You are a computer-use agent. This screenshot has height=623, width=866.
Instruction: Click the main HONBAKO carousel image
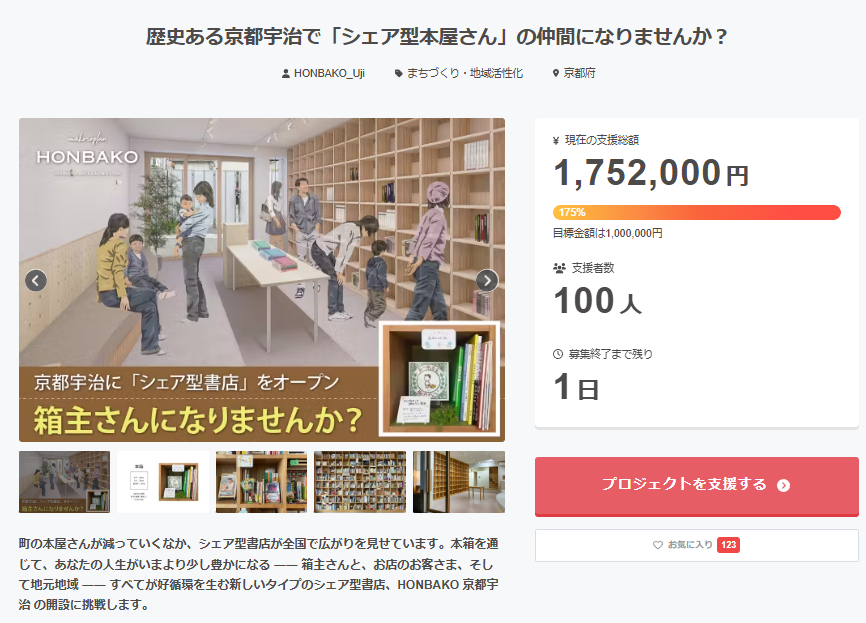(x=262, y=250)
